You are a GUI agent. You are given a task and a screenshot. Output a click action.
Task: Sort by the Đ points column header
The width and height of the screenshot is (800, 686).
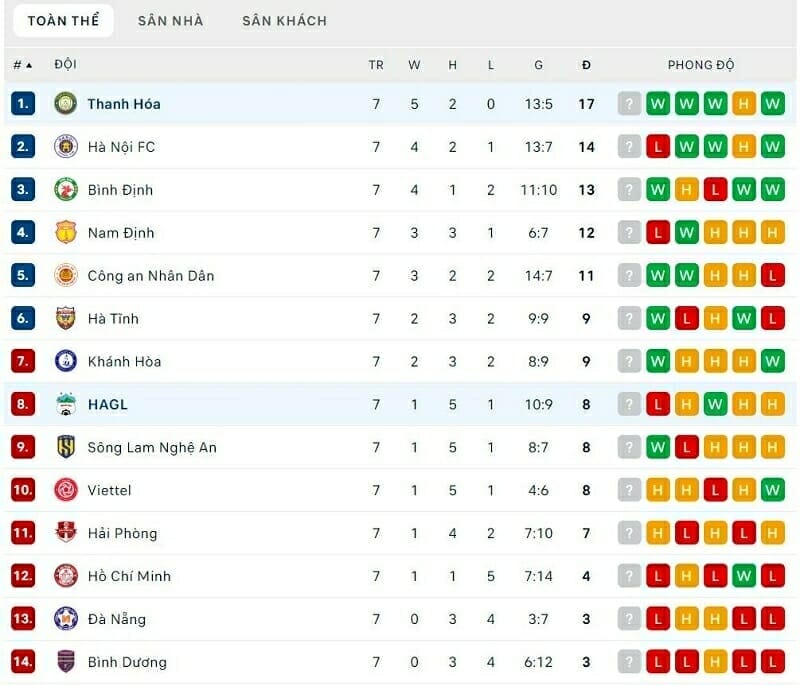click(x=586, y=65)
